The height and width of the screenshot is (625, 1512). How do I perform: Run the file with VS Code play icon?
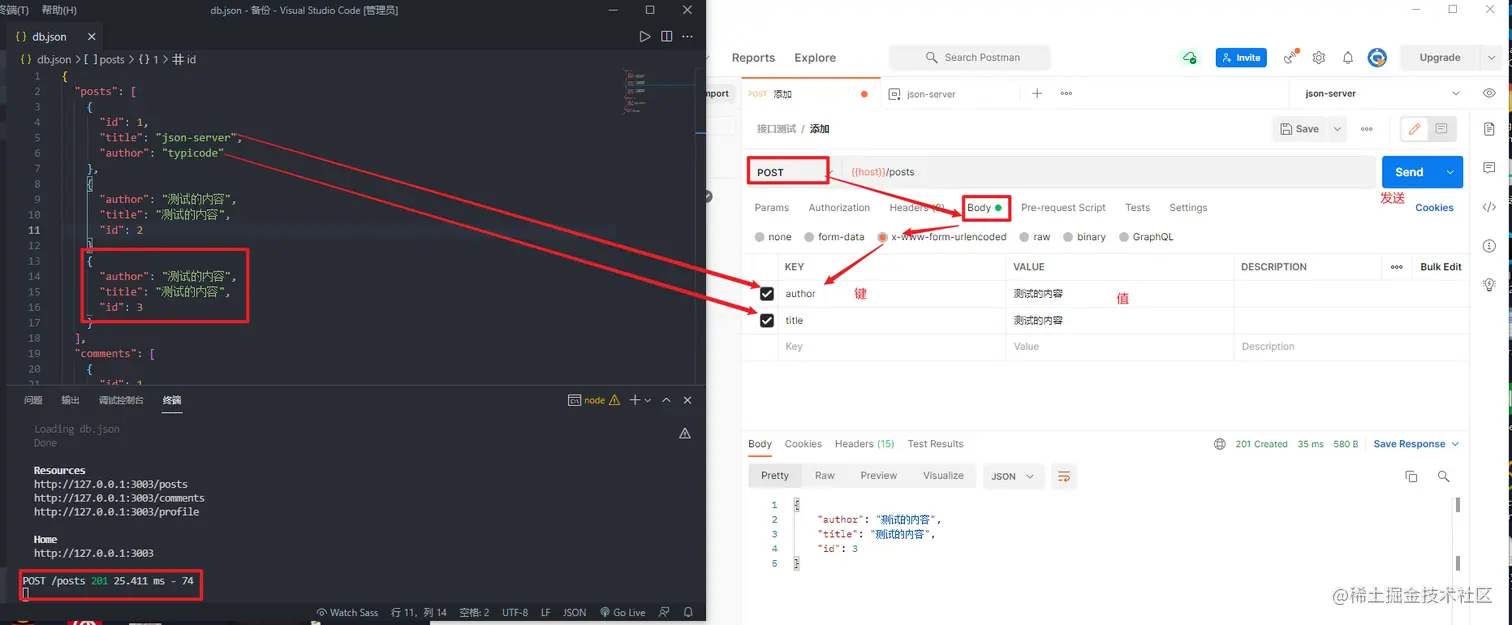pyautogui.click(x=645, y=36)
